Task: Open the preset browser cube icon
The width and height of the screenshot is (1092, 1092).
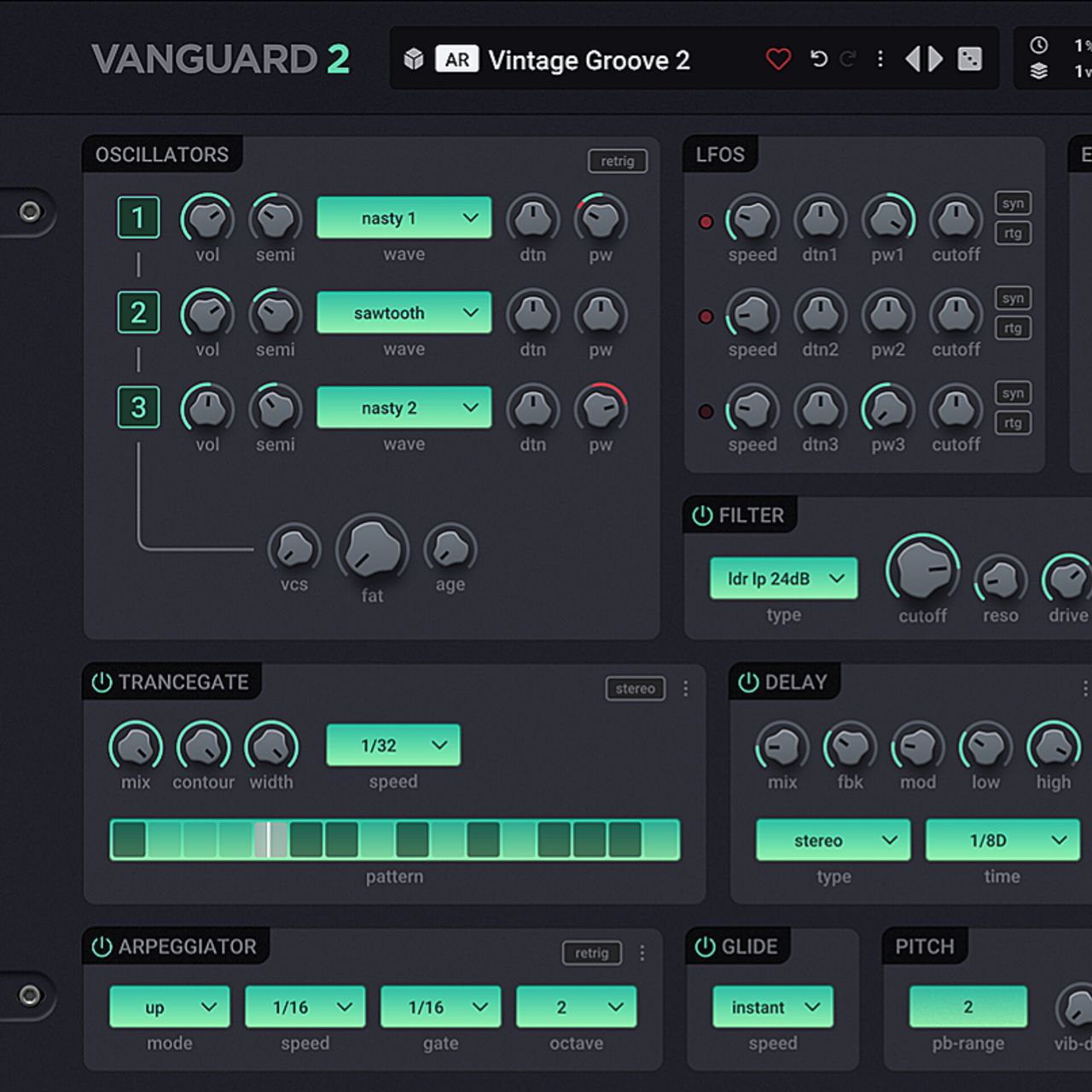Action: (x=414, y=59)
